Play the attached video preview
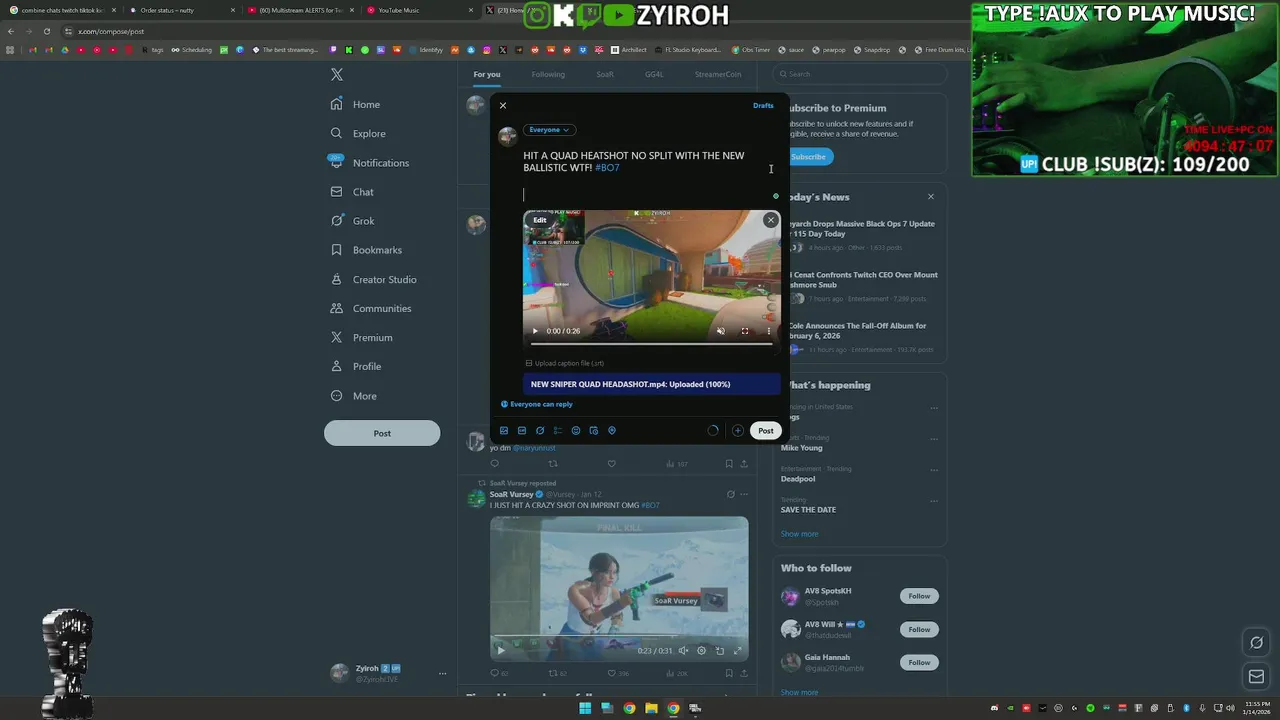This screenshot has width=1280, height=720. (535, 331)
